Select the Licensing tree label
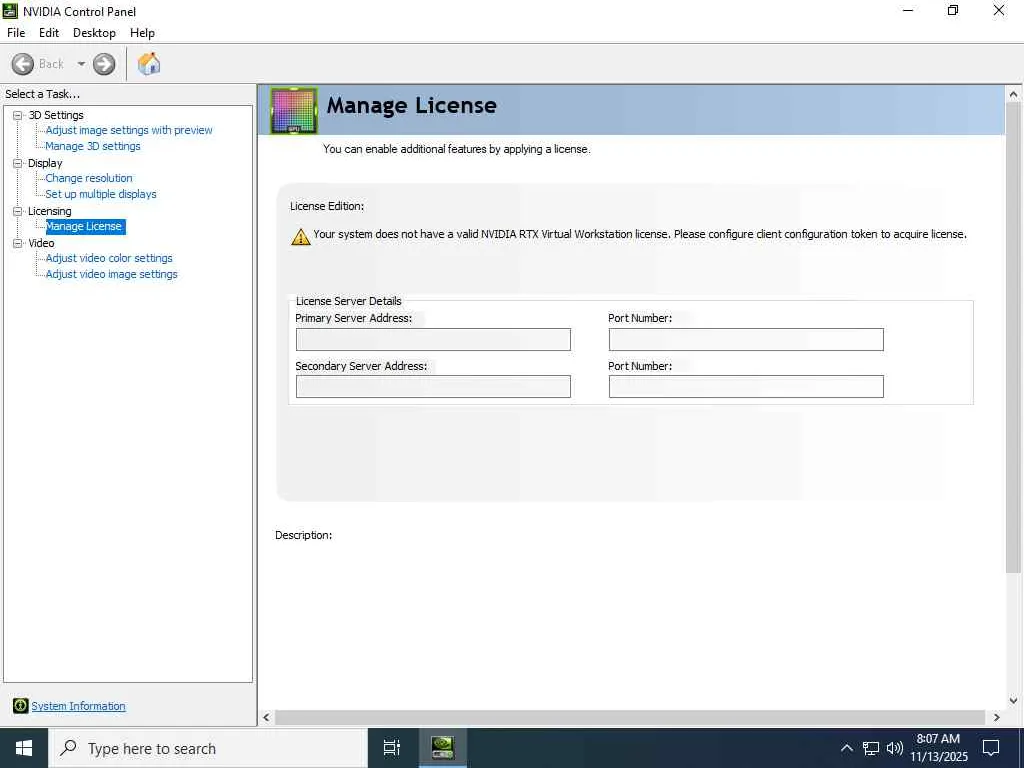The width and height of the screenshot is (1024, 768). tap(50, 211)
